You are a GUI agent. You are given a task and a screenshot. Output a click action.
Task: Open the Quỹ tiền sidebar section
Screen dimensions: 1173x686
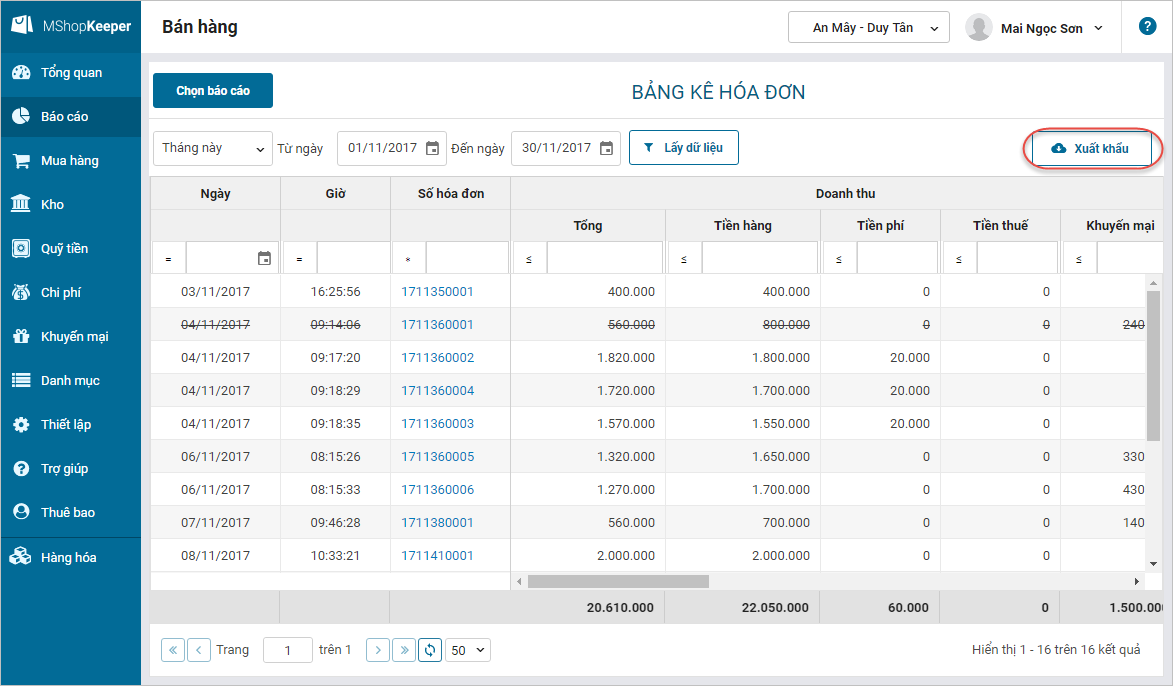64,249
